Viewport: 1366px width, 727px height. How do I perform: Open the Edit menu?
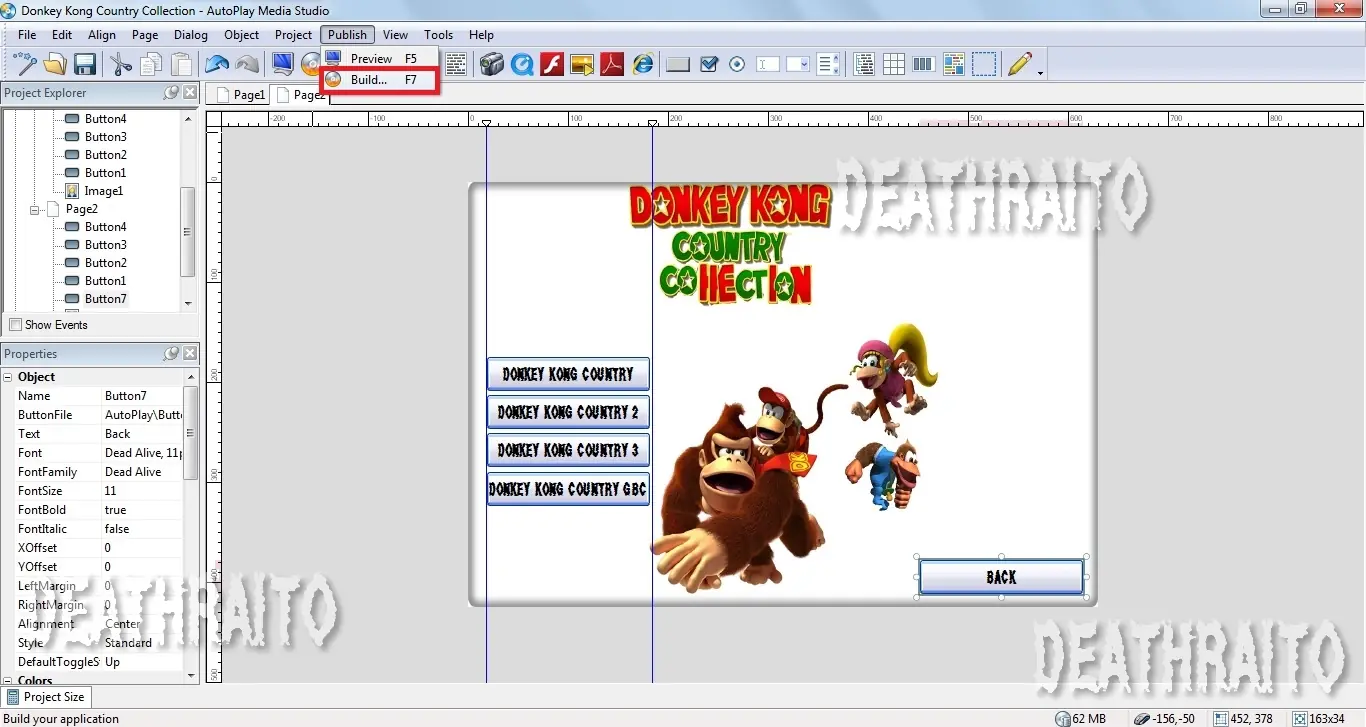tap(62, 35)
